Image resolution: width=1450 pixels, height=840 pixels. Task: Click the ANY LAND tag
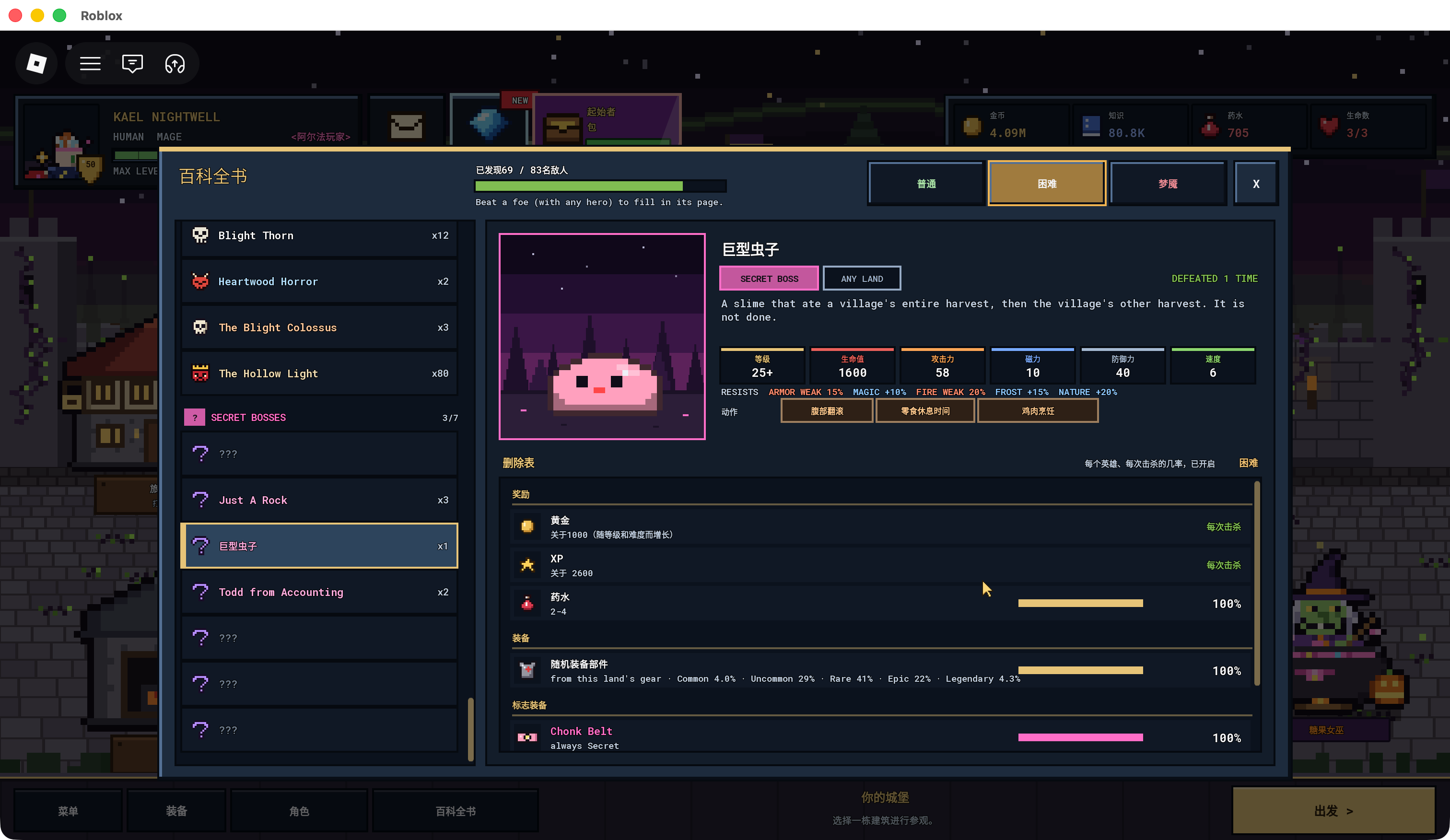[861, 279]
